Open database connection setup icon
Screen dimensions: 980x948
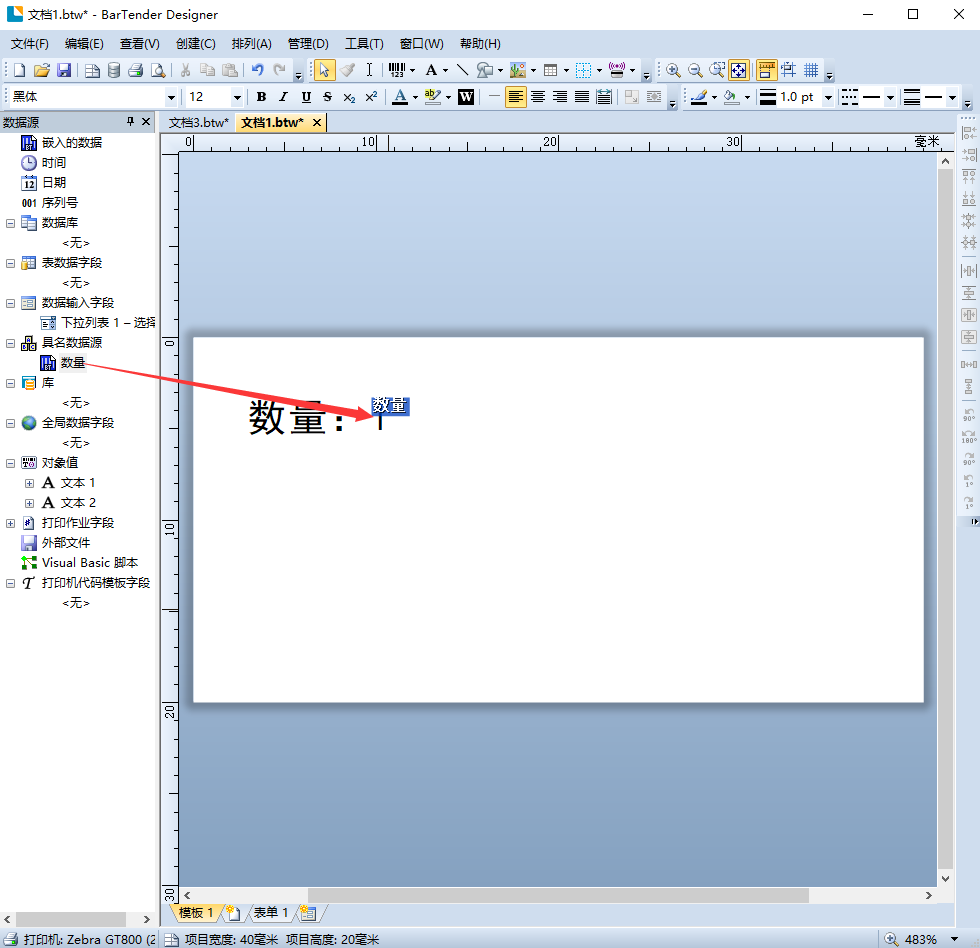pos(114,70)
